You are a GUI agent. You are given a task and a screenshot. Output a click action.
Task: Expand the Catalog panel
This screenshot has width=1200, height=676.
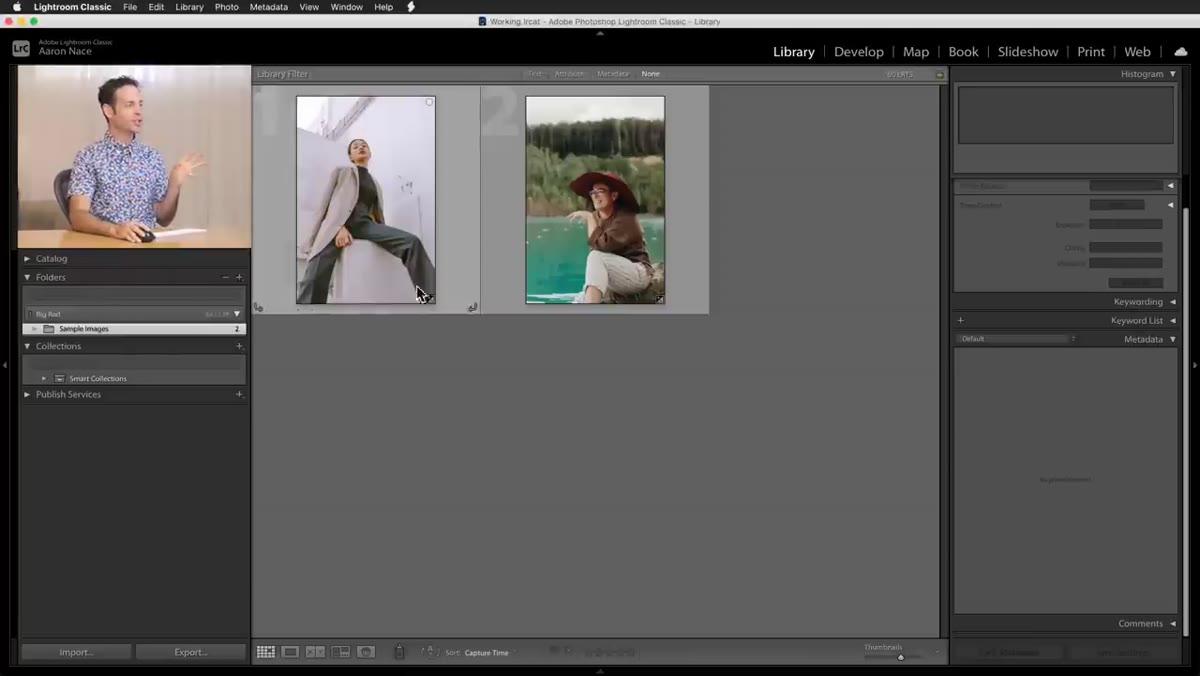click(x=27, y=259)
